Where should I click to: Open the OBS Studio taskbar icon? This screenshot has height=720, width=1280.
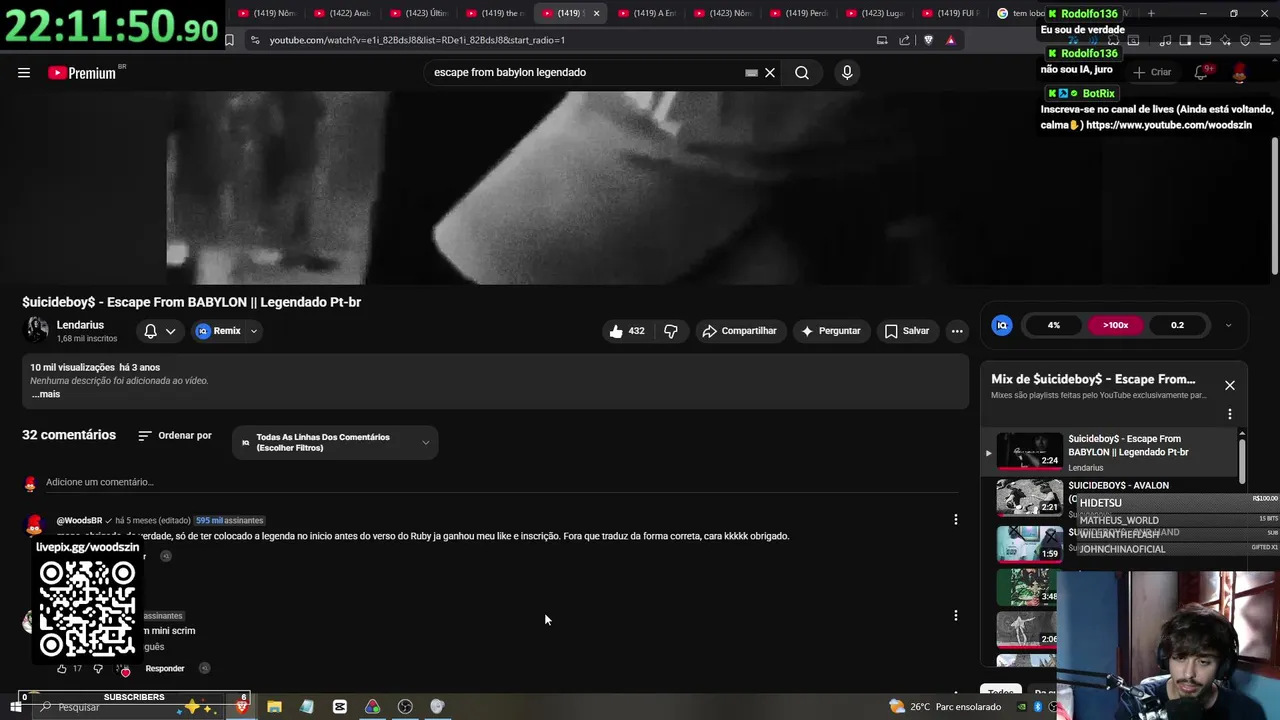tap(405, 707)
